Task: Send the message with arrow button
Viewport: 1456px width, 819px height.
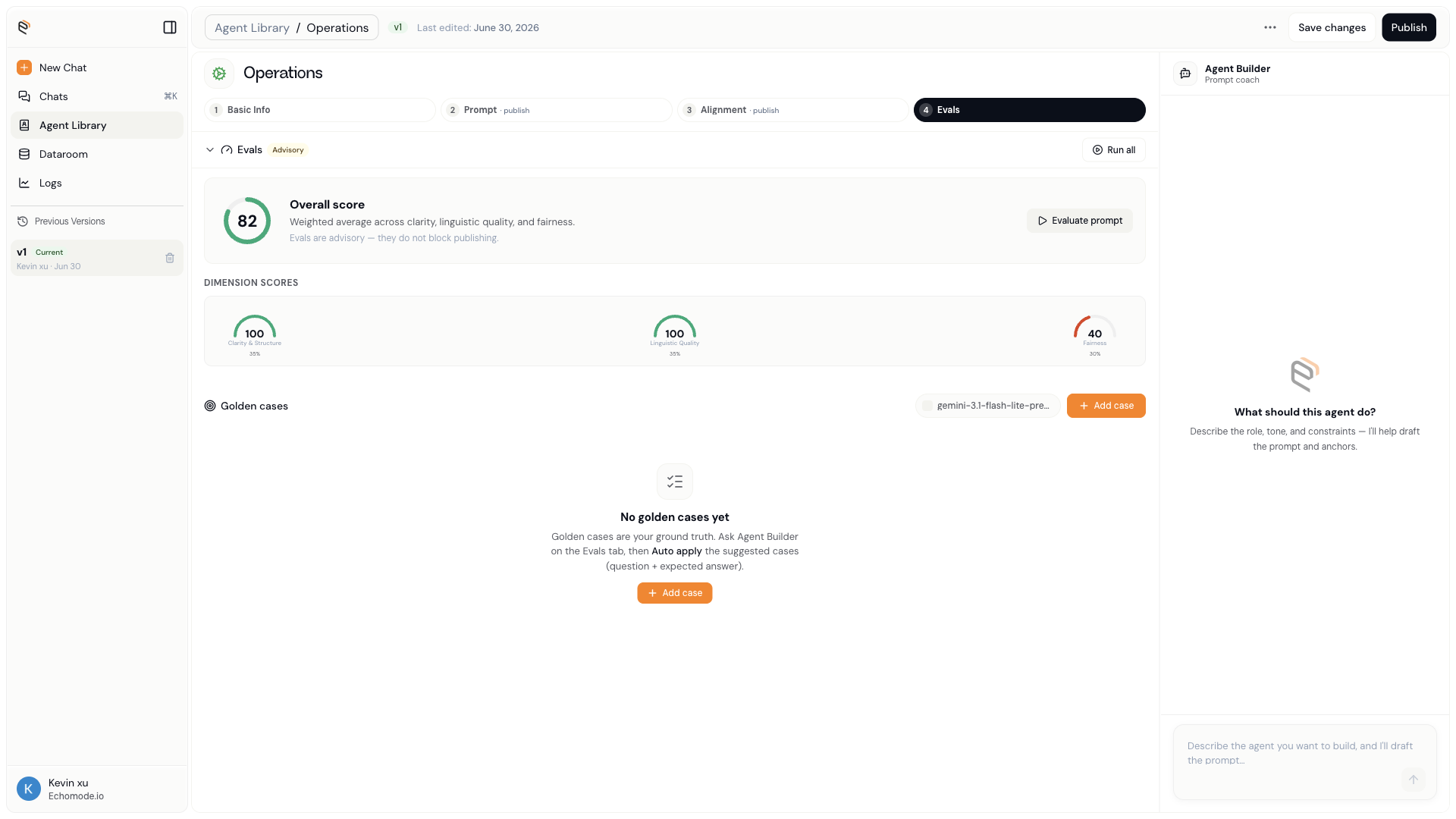Action: point(1413,780)
